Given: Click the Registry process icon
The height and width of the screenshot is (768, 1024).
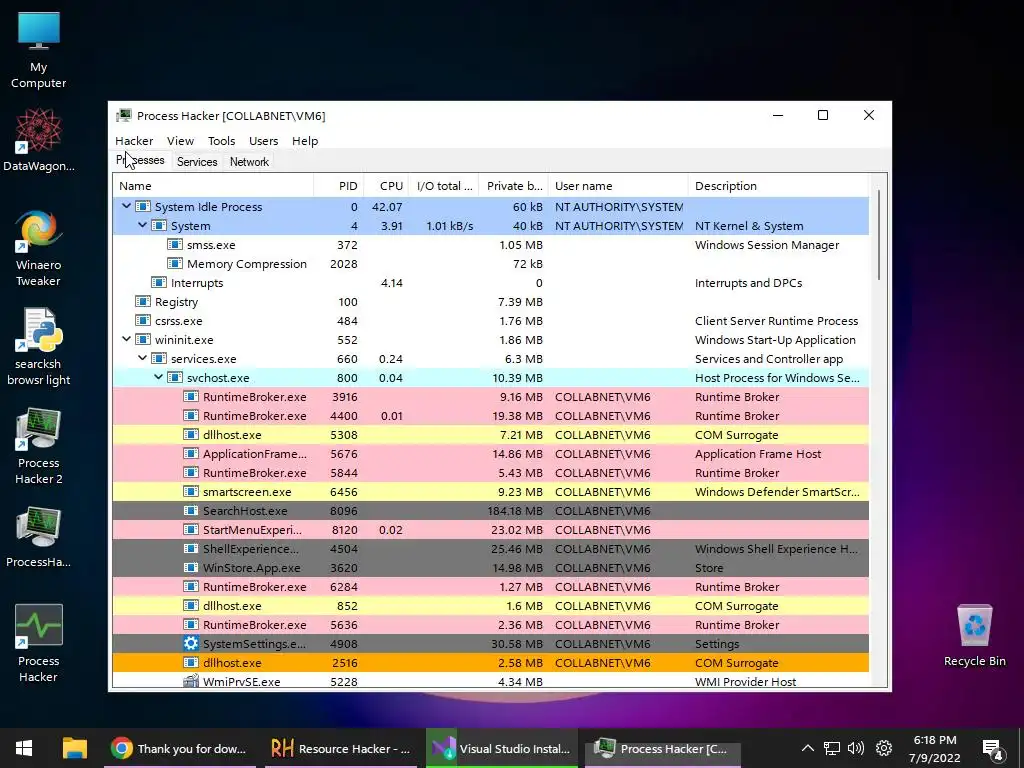Looking at the screenshot, I should [142, 302].
